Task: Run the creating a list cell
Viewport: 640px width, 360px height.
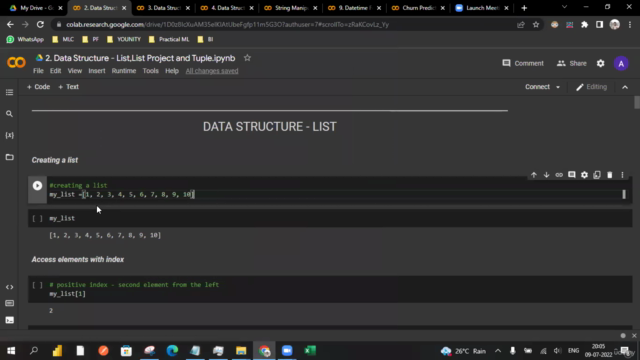Action: tap(37, 186)
